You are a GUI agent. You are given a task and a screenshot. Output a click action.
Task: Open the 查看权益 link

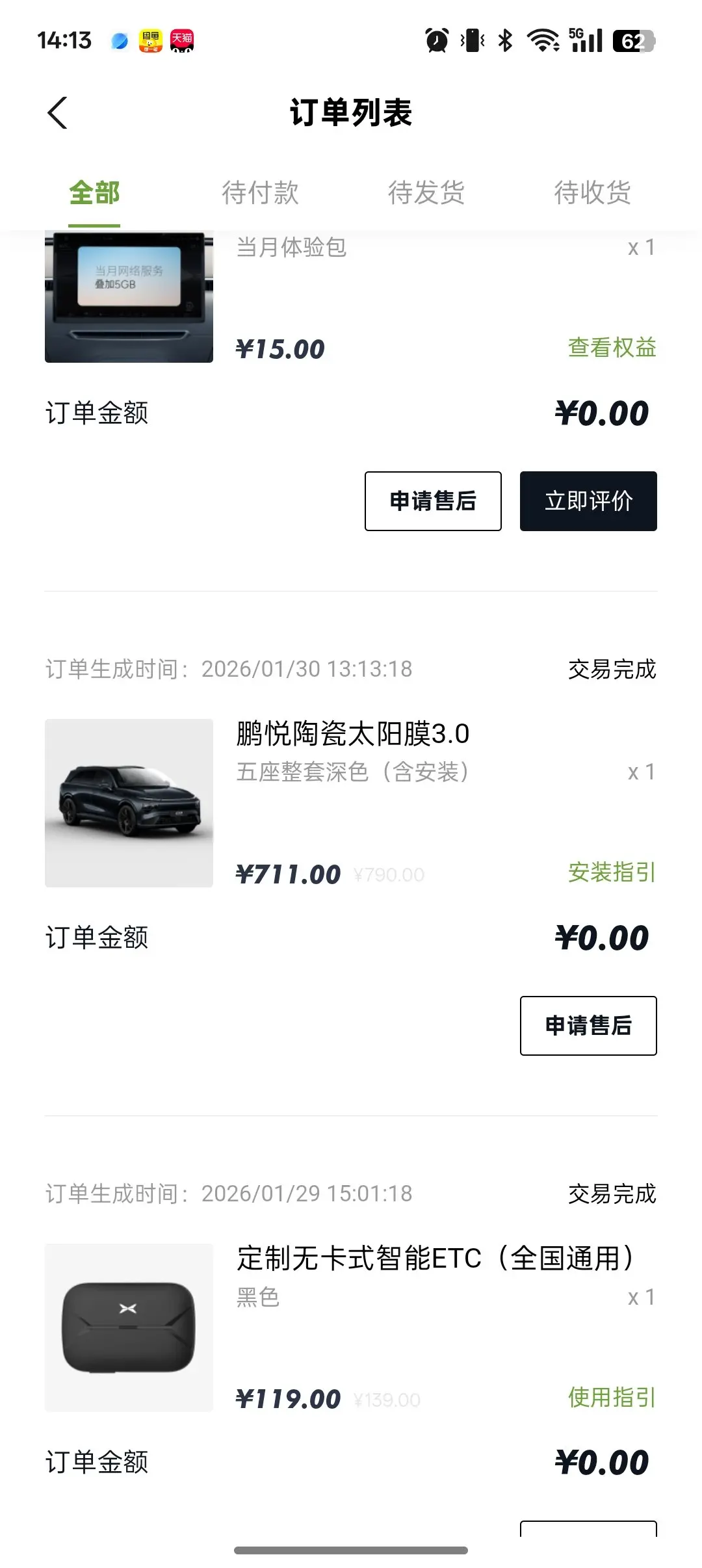[612, 348]
